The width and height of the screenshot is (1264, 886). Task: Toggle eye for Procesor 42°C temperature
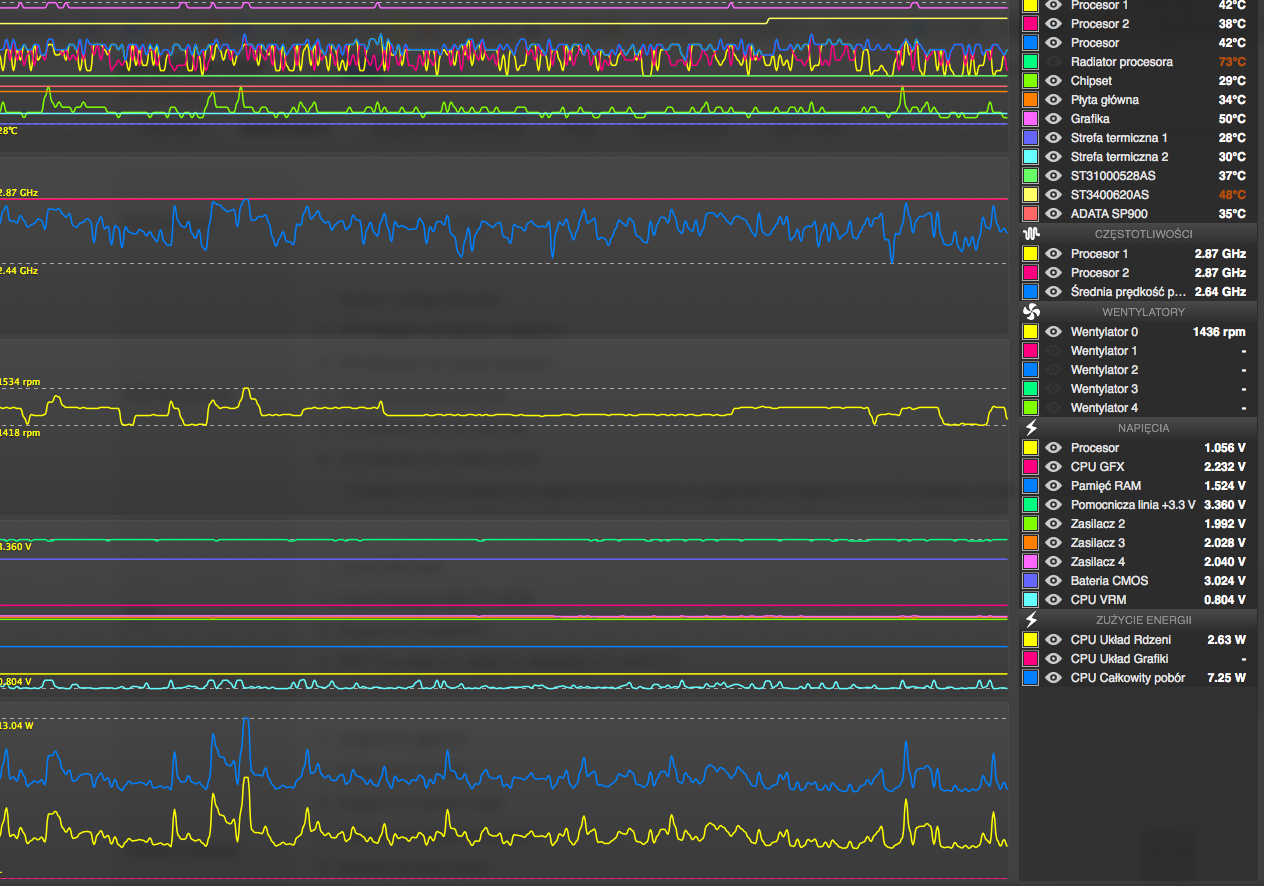point(1053,43)
